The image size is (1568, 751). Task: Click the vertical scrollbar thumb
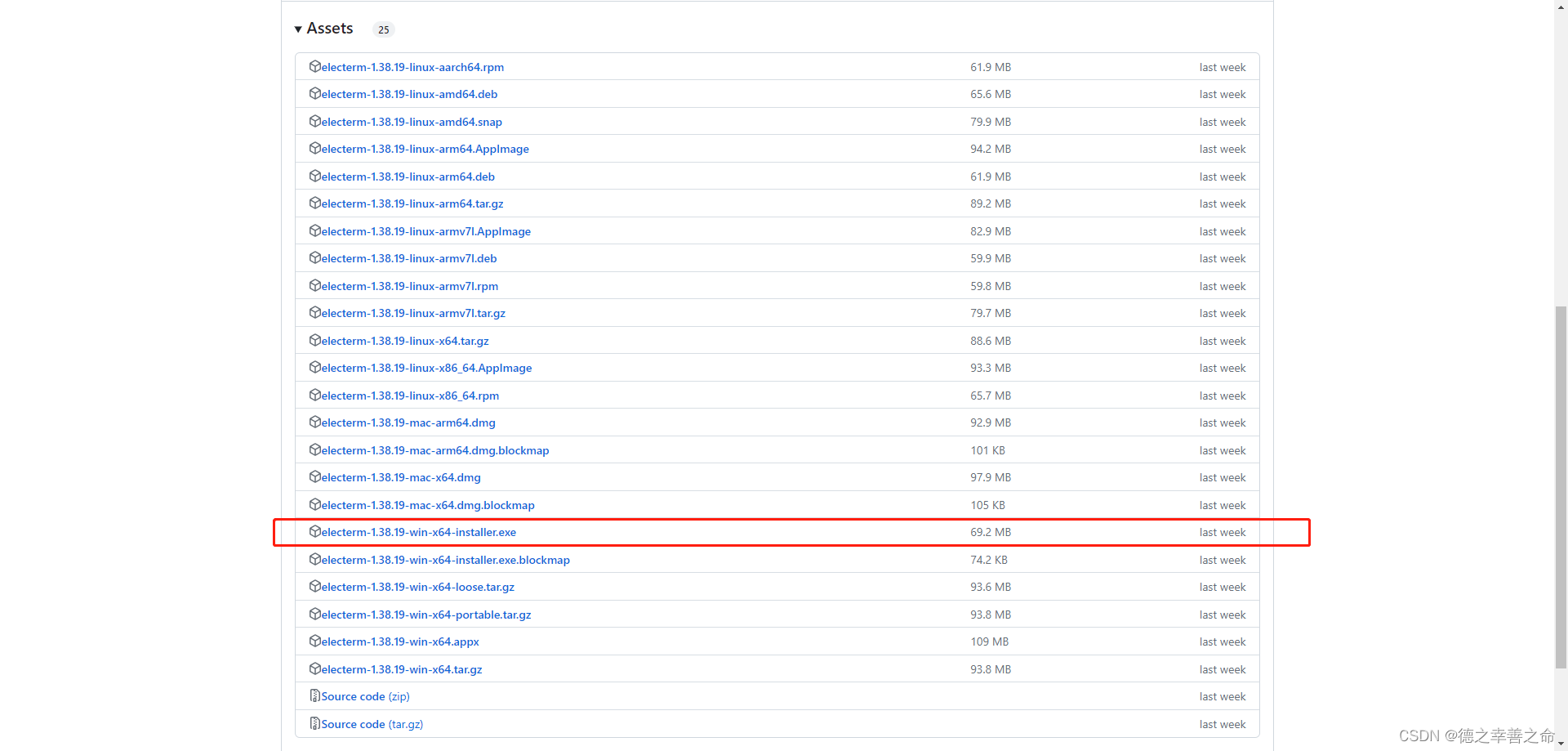click(1561, 487)
